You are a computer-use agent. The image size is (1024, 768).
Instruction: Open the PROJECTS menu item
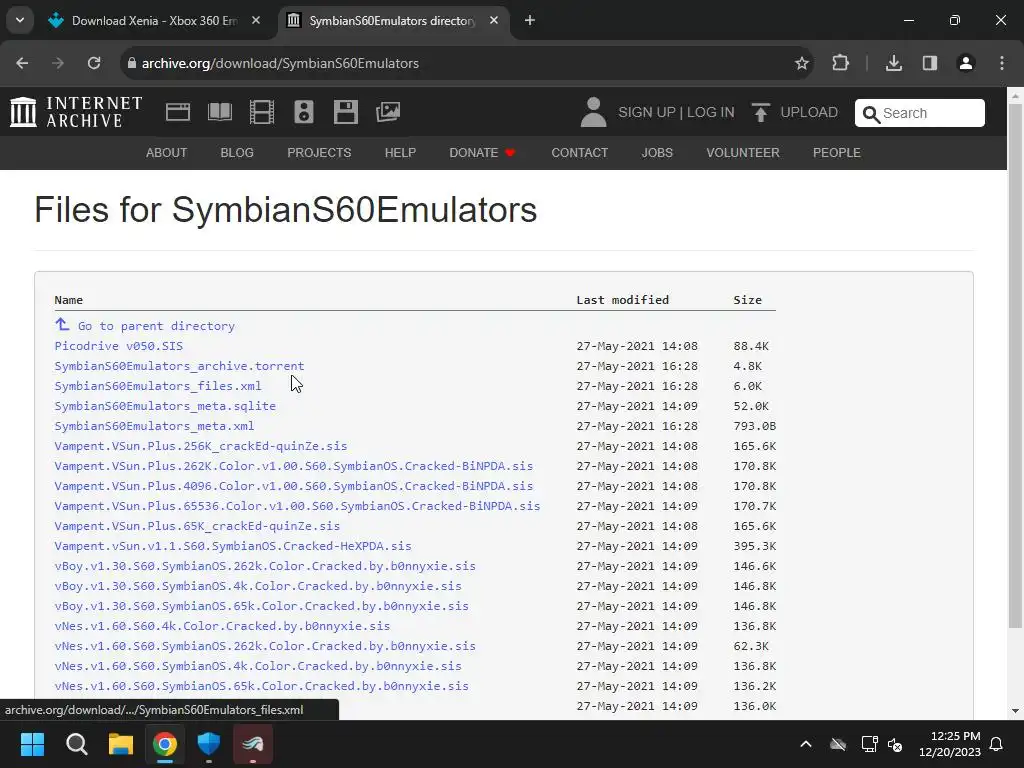click(319, 153)
